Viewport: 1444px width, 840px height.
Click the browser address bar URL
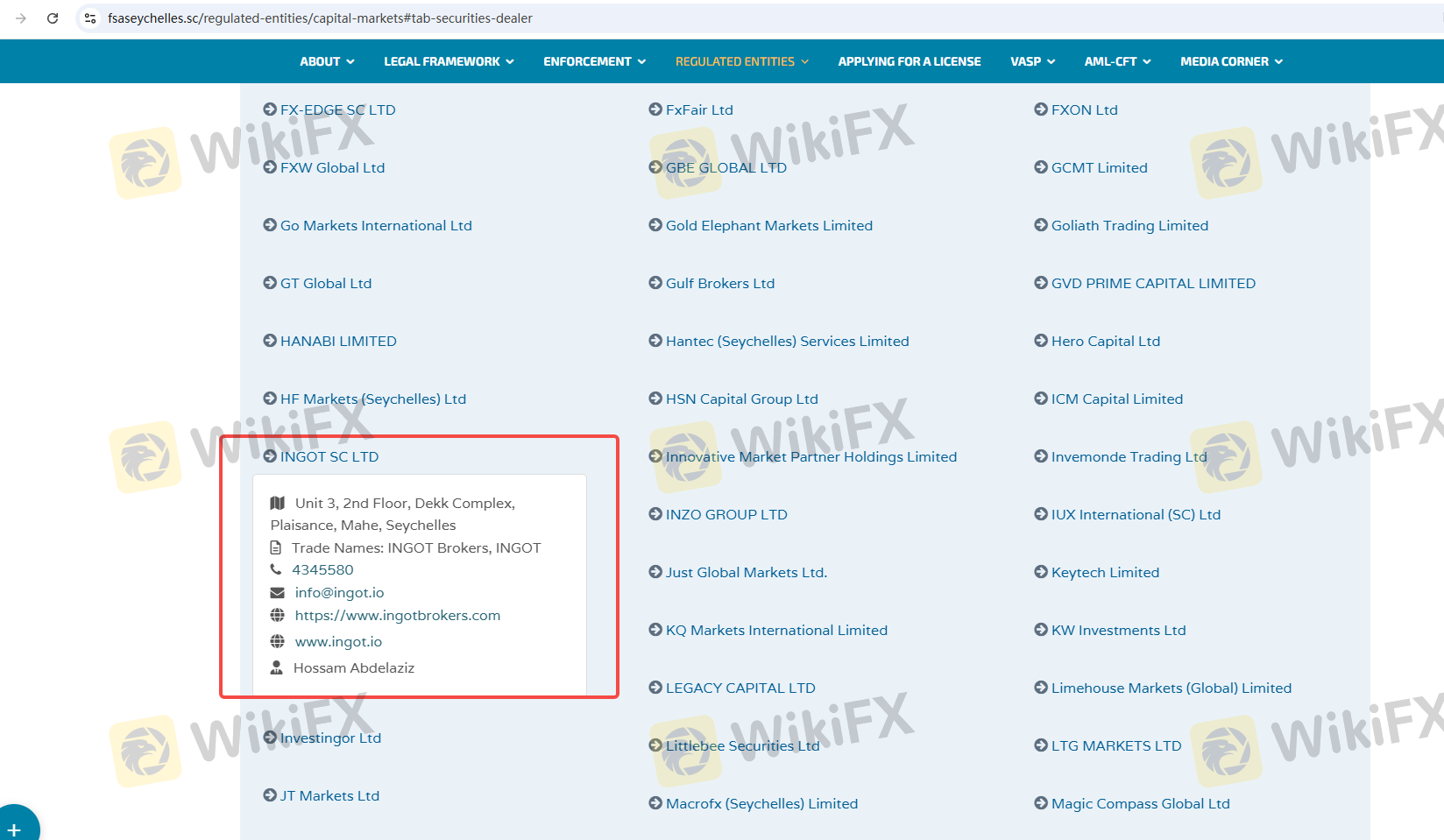pos(320,18)
